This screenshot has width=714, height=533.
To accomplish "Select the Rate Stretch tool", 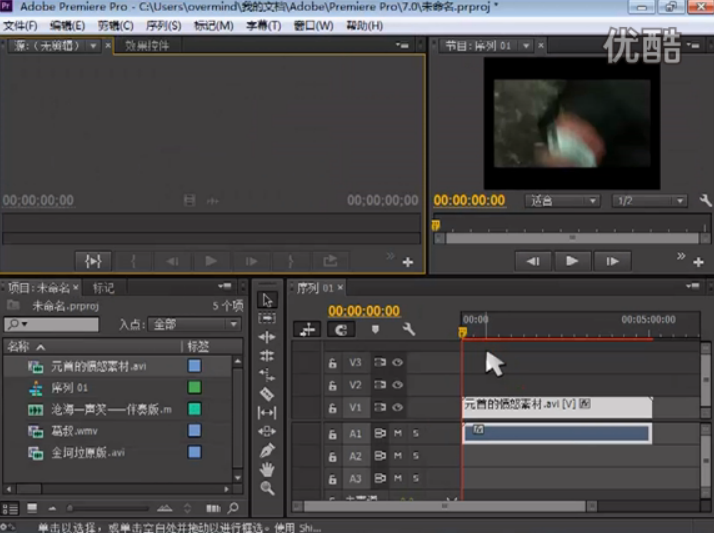I will [x=267, y=375].
